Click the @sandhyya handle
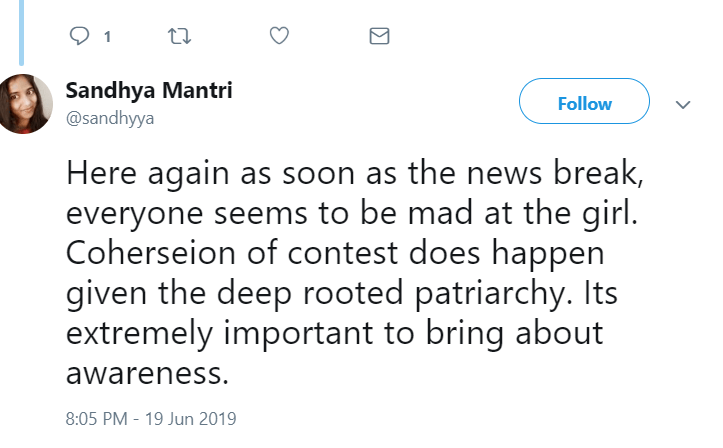This screenshot has height=448, width=723. tap(110, 117)
